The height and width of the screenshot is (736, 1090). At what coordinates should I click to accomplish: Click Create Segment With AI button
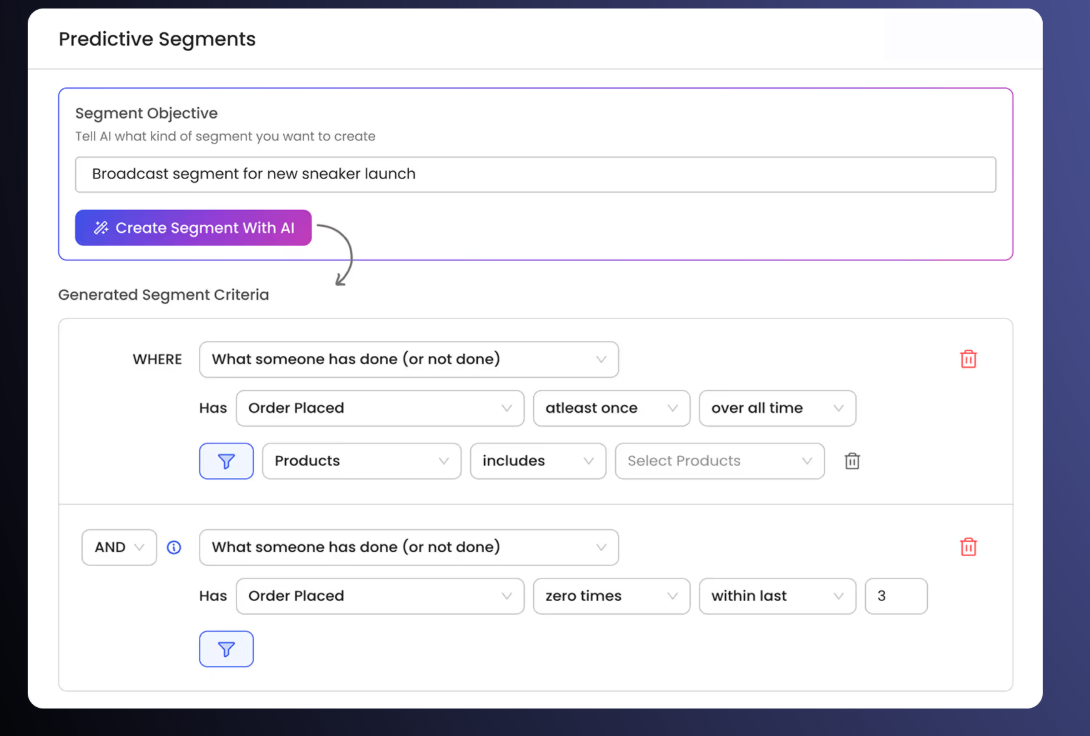pos(193,228)
